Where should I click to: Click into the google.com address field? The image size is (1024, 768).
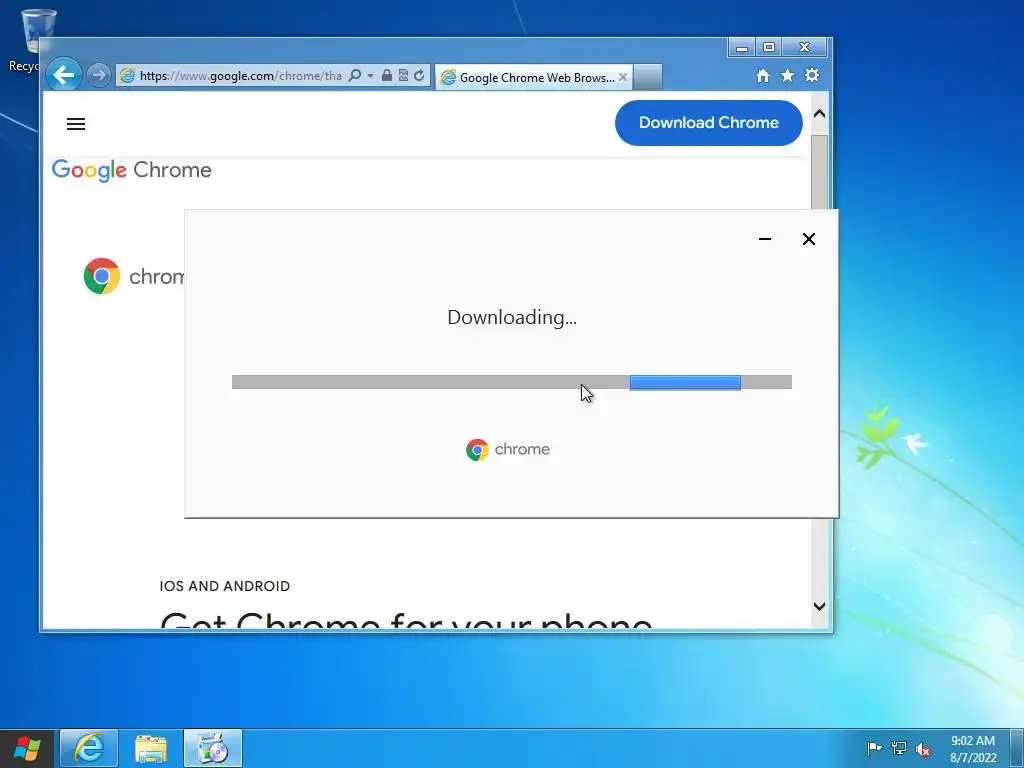[x=240, y=76]
